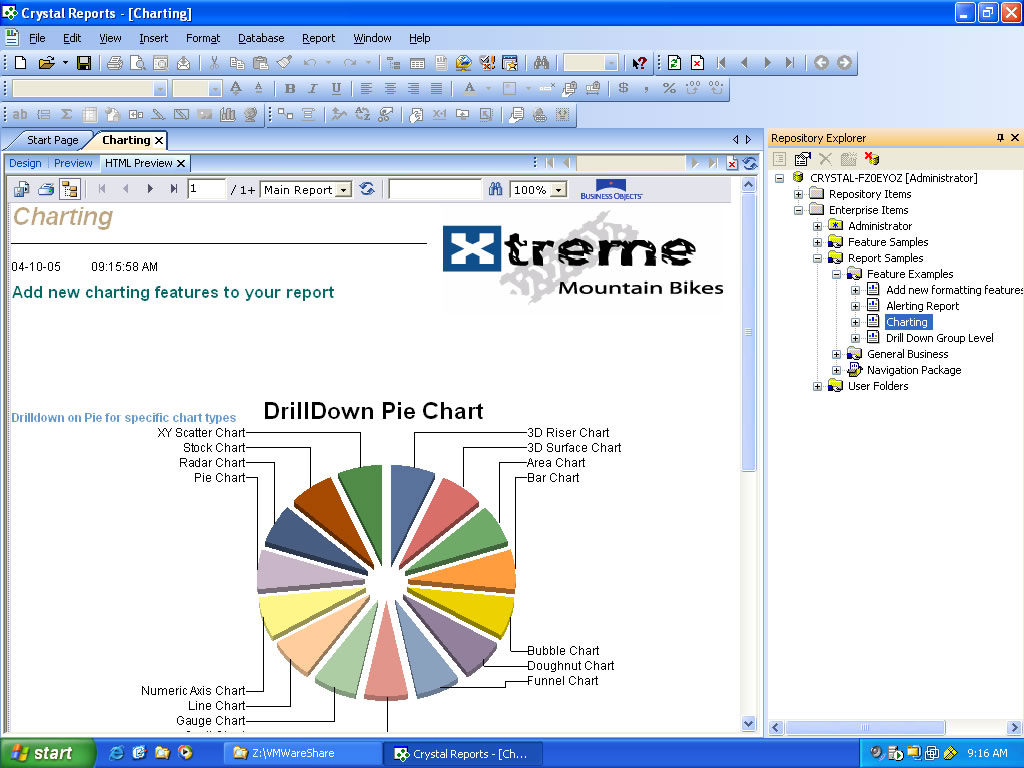Collapse the Enterprise Items folder
Screen dimensions: 1024x768
tap(798, 210)
